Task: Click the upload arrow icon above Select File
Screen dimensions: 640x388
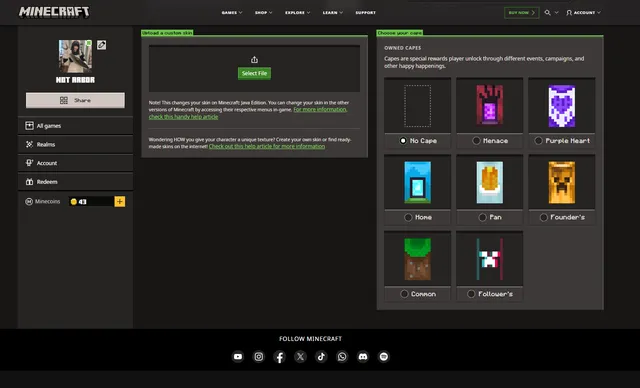Action: 254,60
